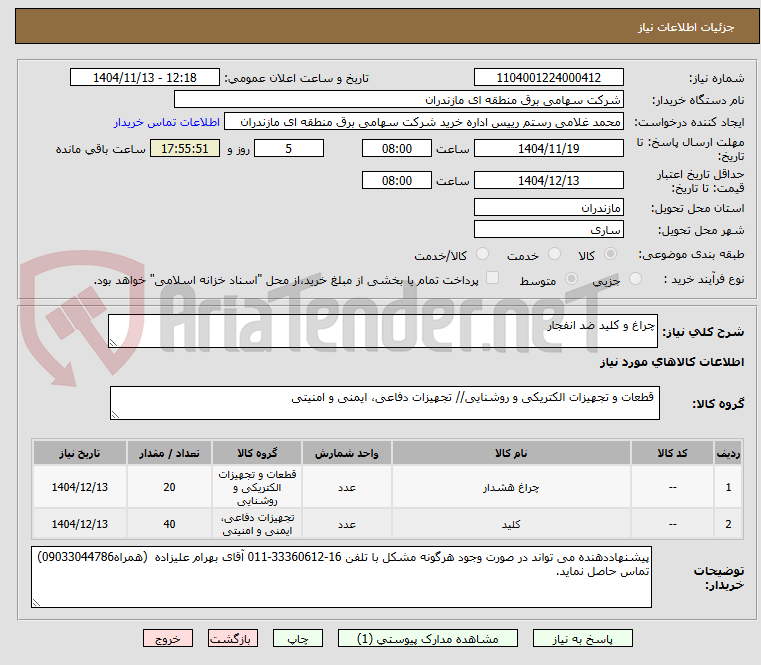Click the resize handle of description textbox
761x665 pixels.
click(x=113, y=343)
